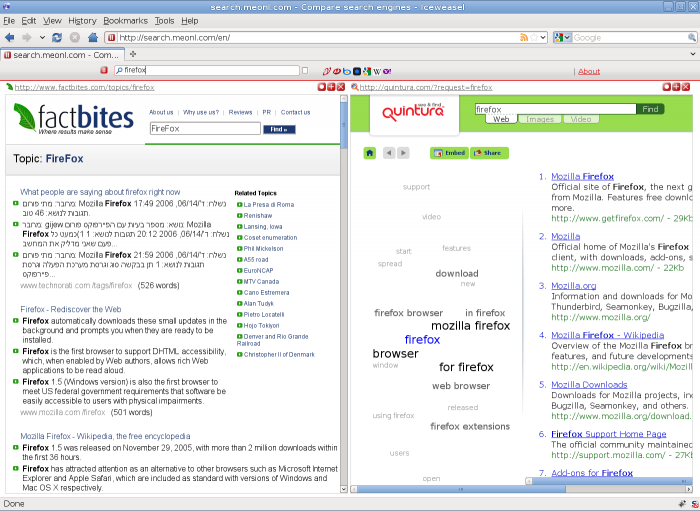
Task: Close the factbites pane with red X
Action: point(341,87)
